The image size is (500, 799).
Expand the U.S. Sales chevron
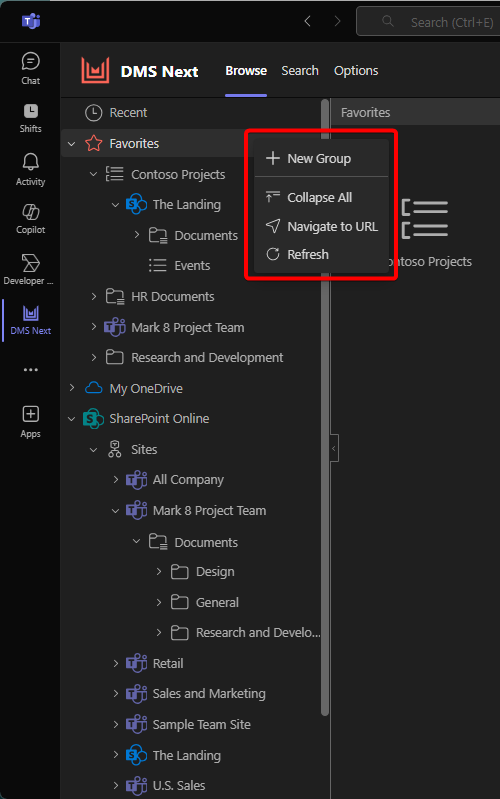tap(115, 785)
